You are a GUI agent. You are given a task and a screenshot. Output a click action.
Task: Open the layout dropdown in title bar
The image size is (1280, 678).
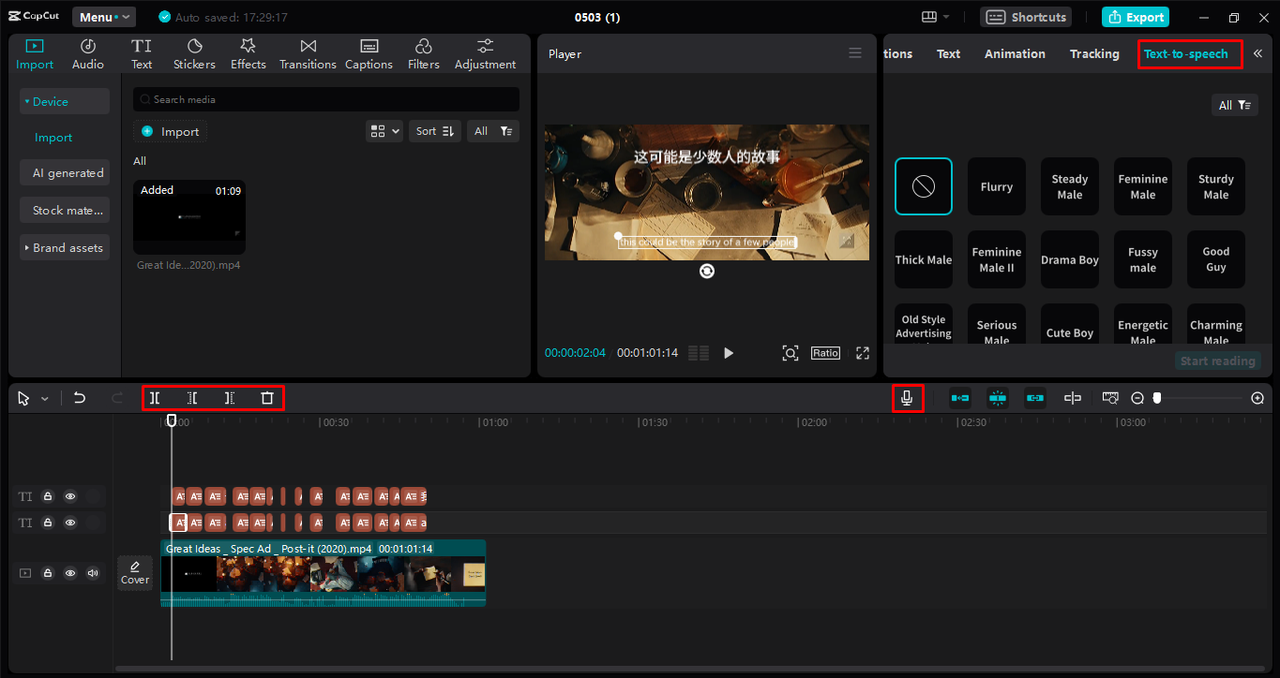click(x=936, y=17)
